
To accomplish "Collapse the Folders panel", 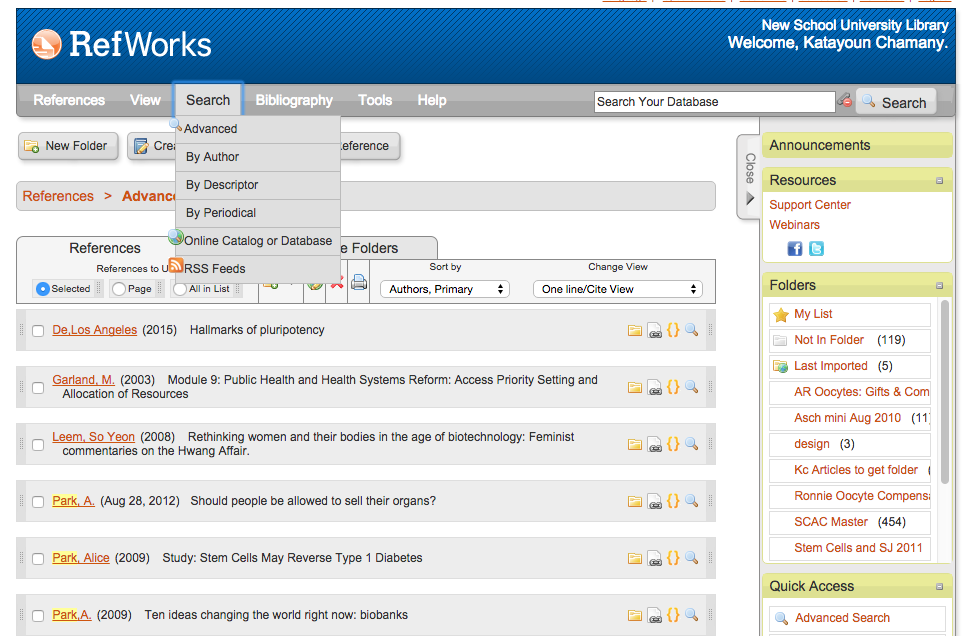I will click(x=939, y=285).
